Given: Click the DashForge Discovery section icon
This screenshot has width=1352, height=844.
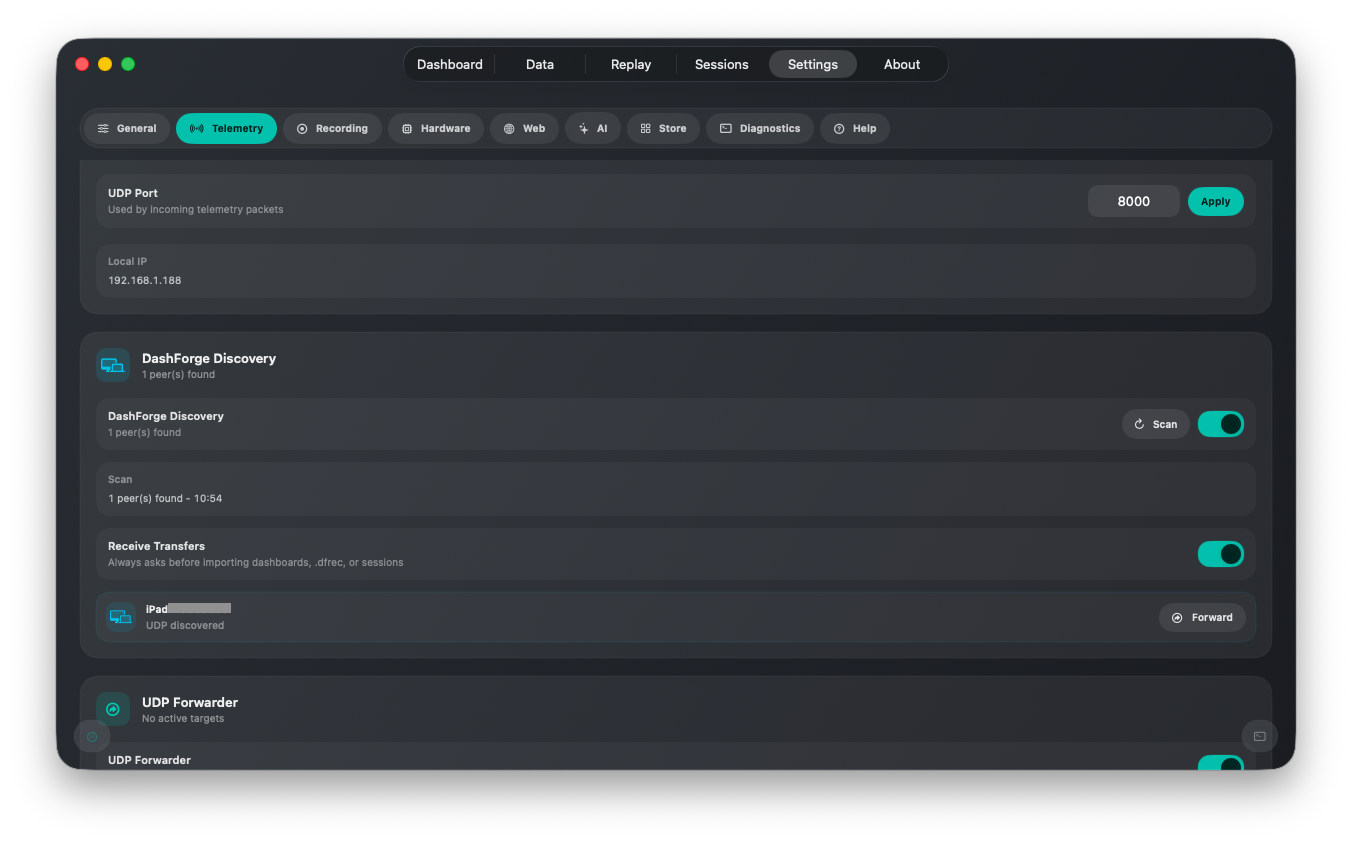Looking at the screenshot, I should coord(113,365).
